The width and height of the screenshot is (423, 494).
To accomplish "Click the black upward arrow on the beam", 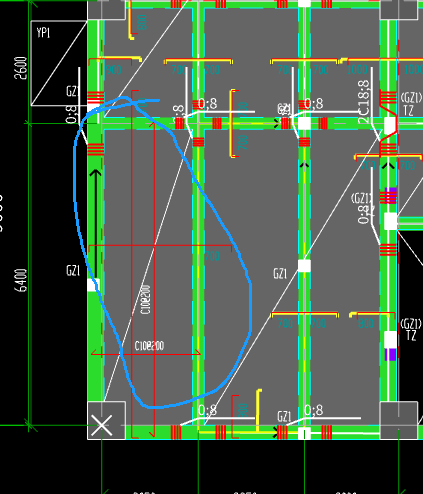I will pyautogui.click(x=96, y=223).
